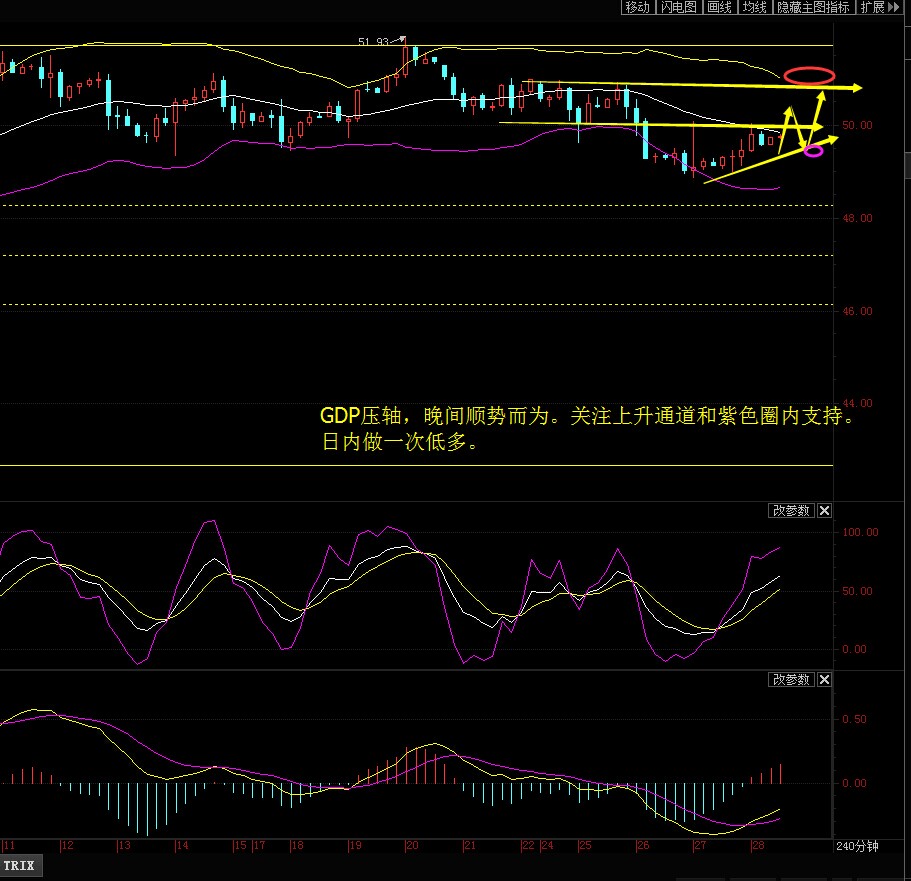Viewport: 911px width, 881px height.
Task: Open 改参数 for the MACD panel
Action: point(791,680)
